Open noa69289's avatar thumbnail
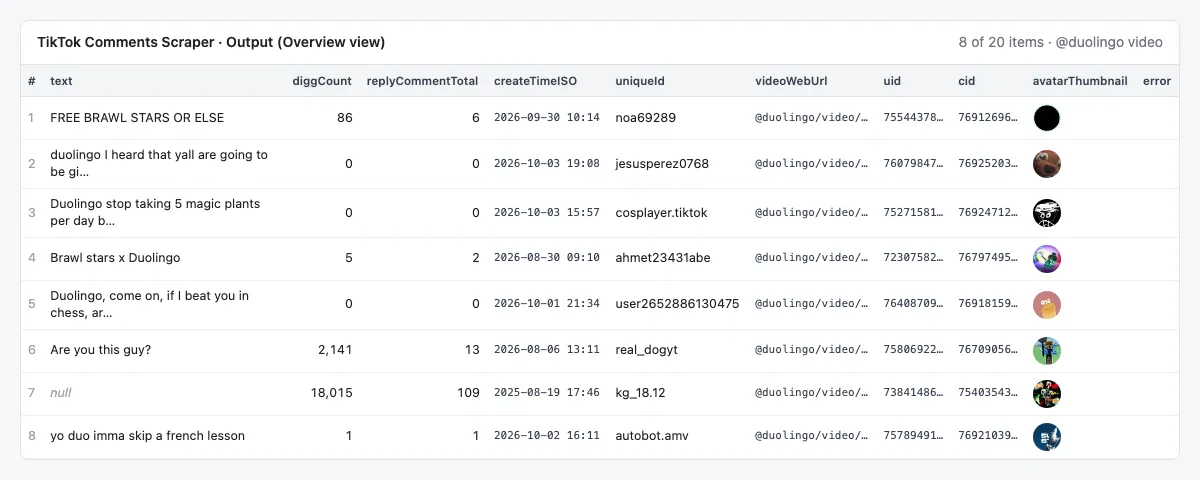The image size is (1200, 480). pos(1047,118)
